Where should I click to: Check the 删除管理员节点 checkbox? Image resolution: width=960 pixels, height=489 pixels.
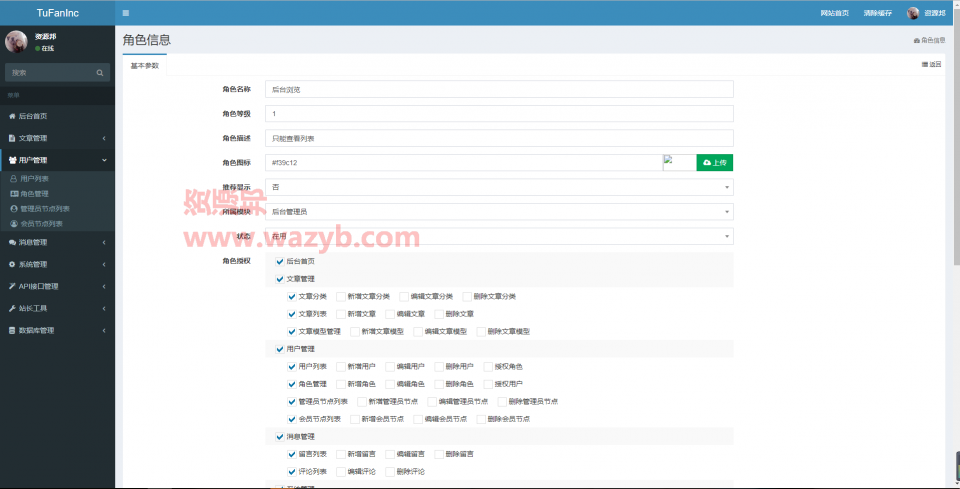(x=503, y=402)
